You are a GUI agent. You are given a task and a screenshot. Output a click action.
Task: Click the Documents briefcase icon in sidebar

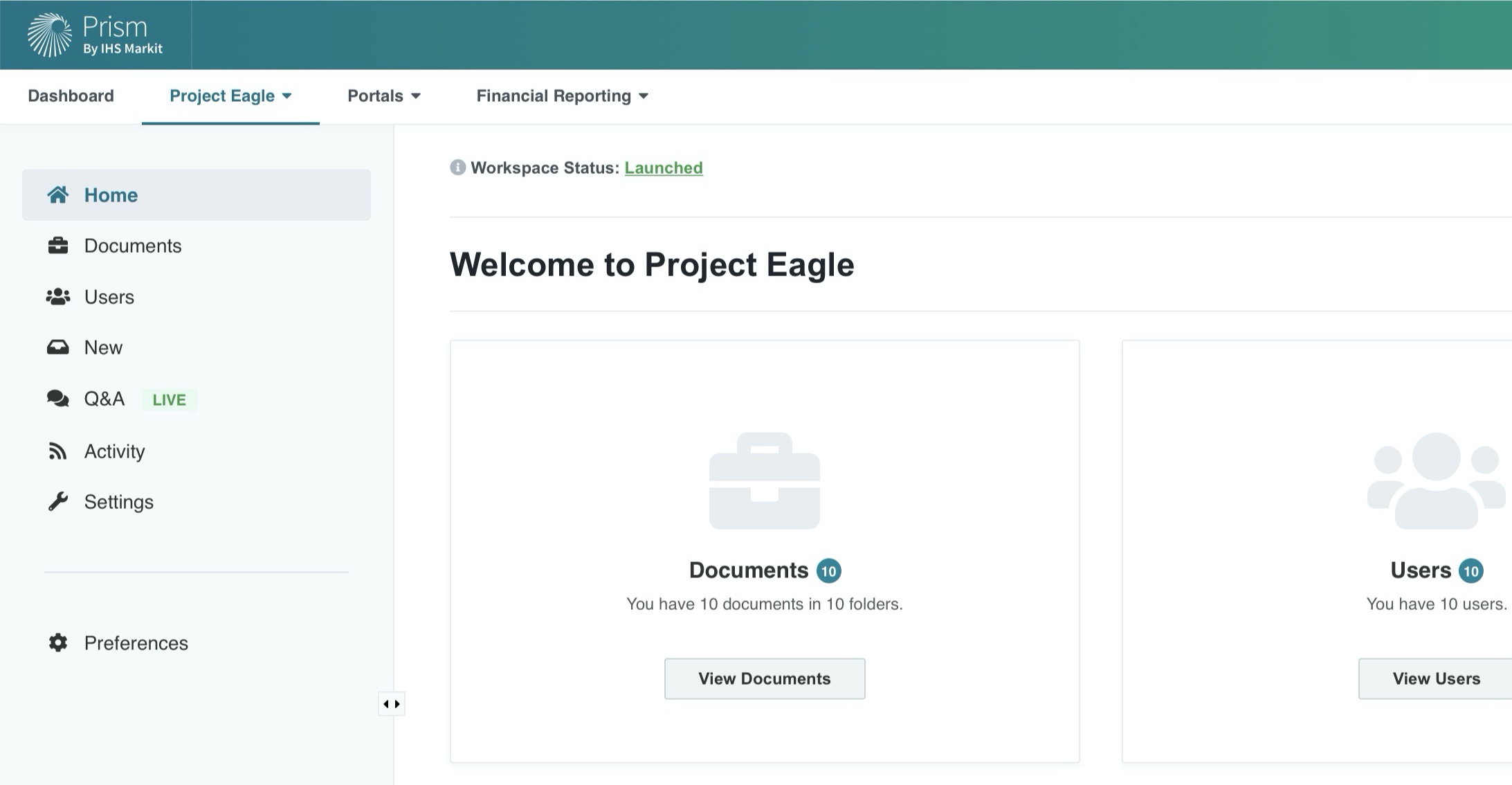[x=58, y=246]
